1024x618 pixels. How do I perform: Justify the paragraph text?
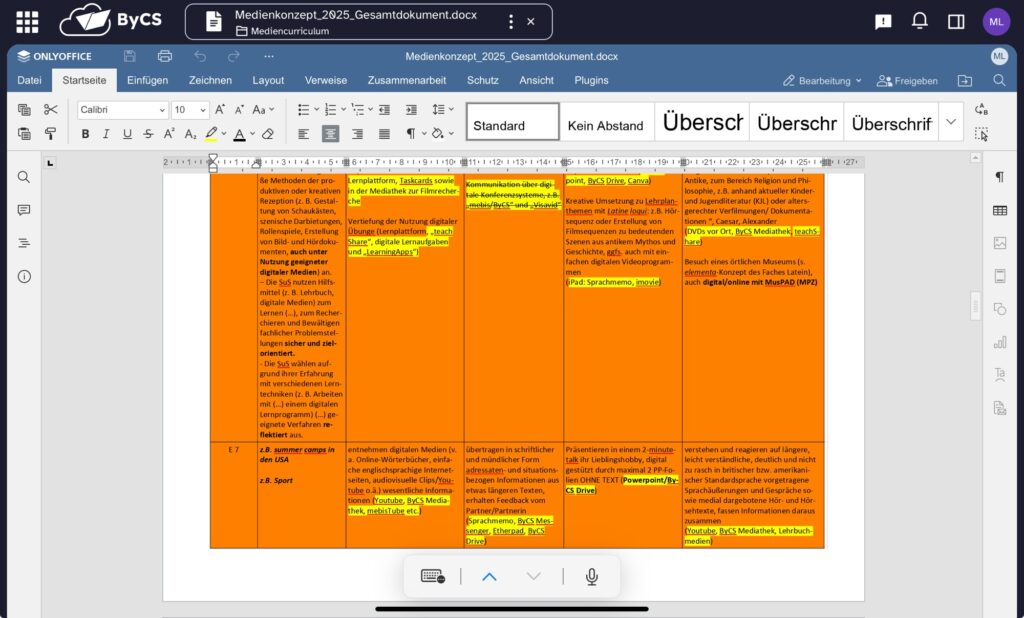[384, 134]
